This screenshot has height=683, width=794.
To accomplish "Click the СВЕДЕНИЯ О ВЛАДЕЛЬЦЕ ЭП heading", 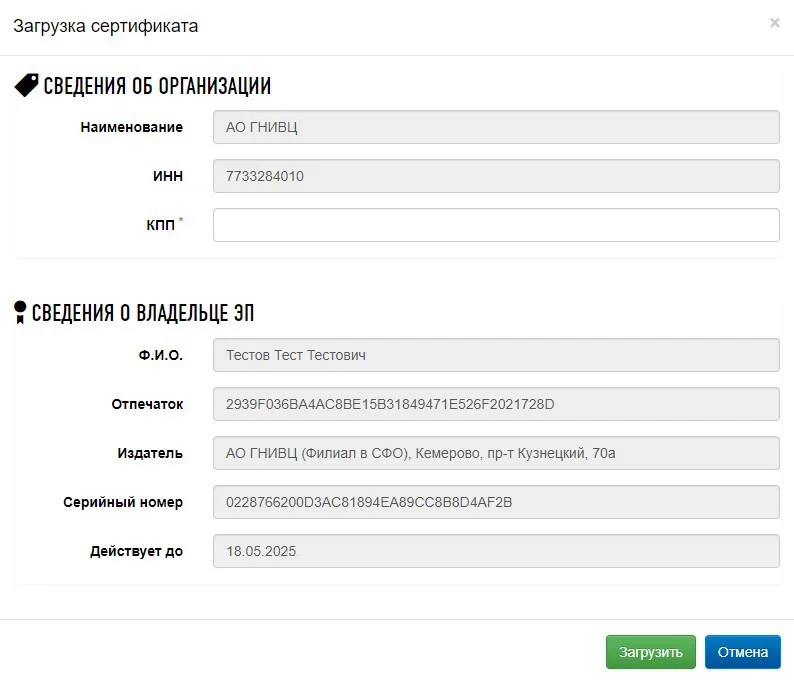I will pos(143,313).
